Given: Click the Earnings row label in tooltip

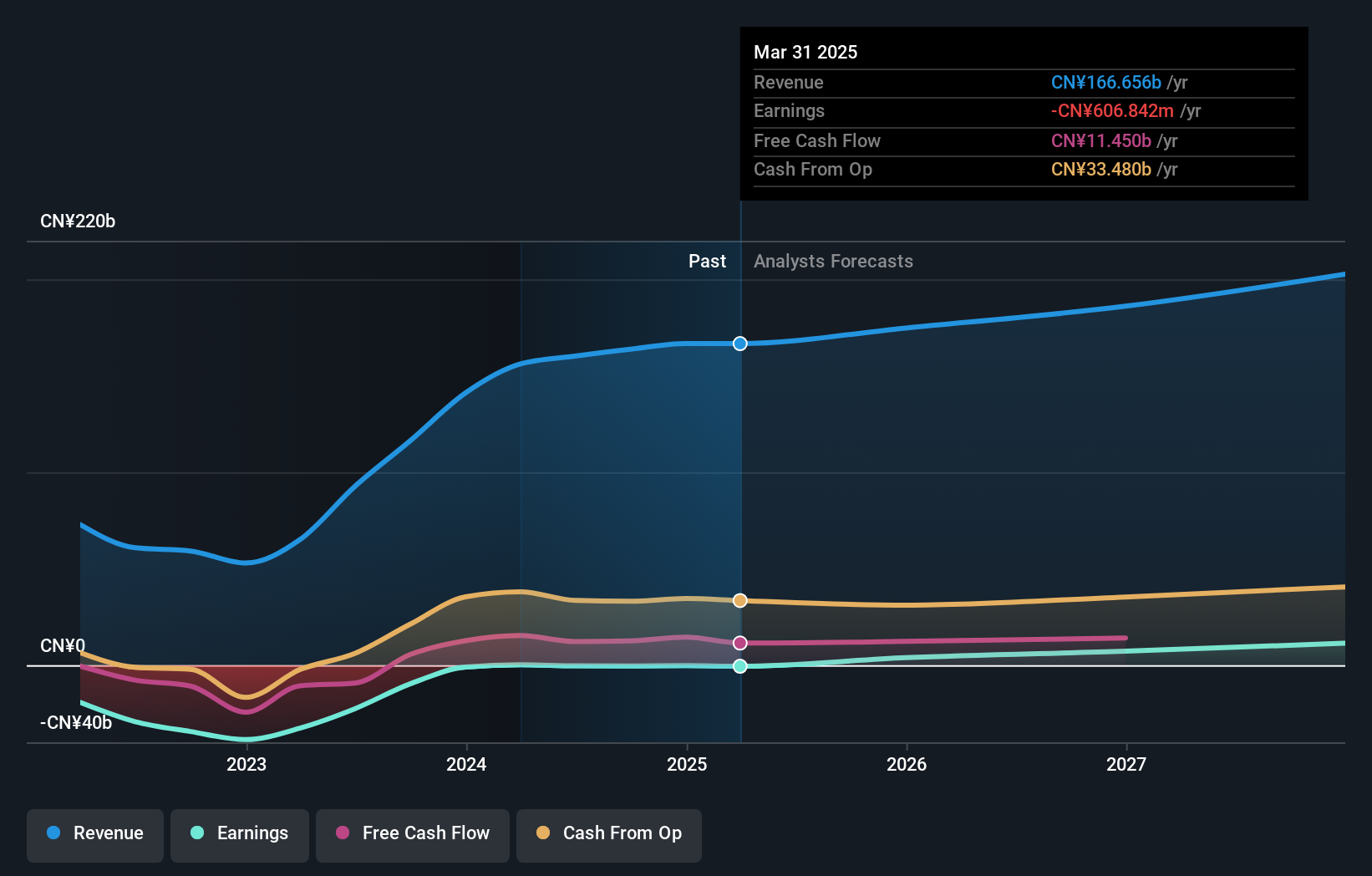Looking at the screenshot, I should [789, 111].
